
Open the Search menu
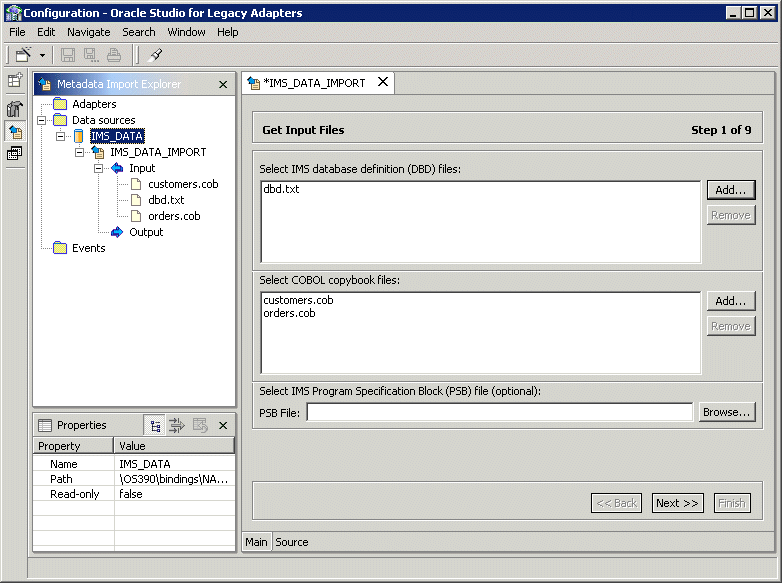pyautogui.click(x=139, y=32)
